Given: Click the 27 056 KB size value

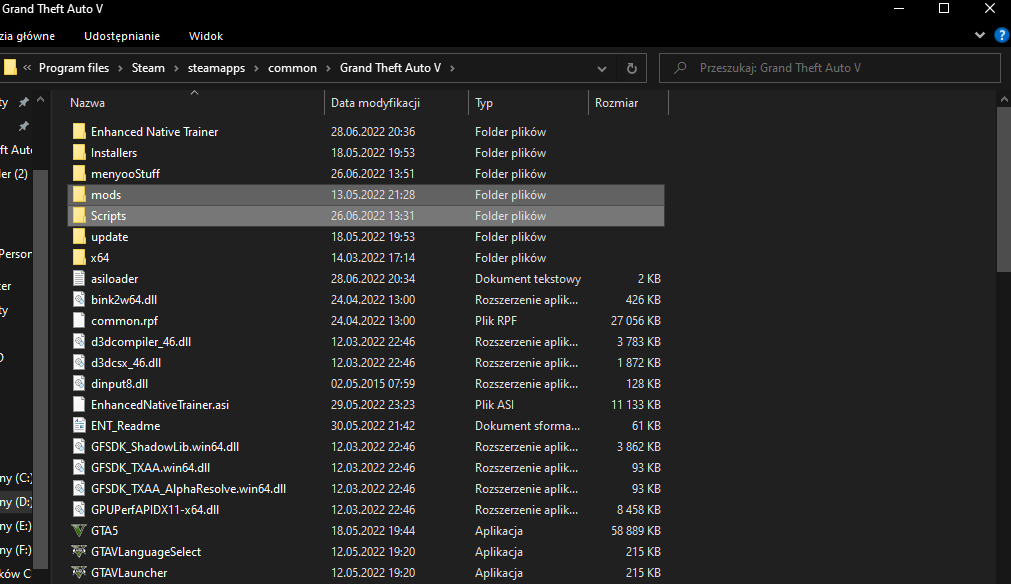Looking at the screenshot, I should [x=636, y=320].
